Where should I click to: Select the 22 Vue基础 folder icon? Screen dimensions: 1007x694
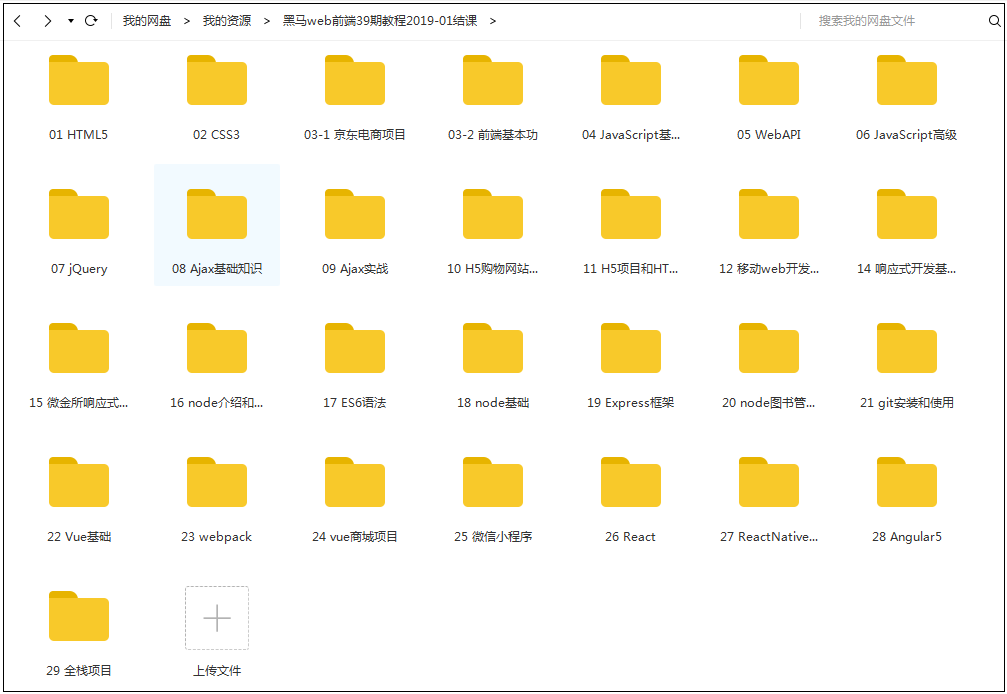coord(79,482)
